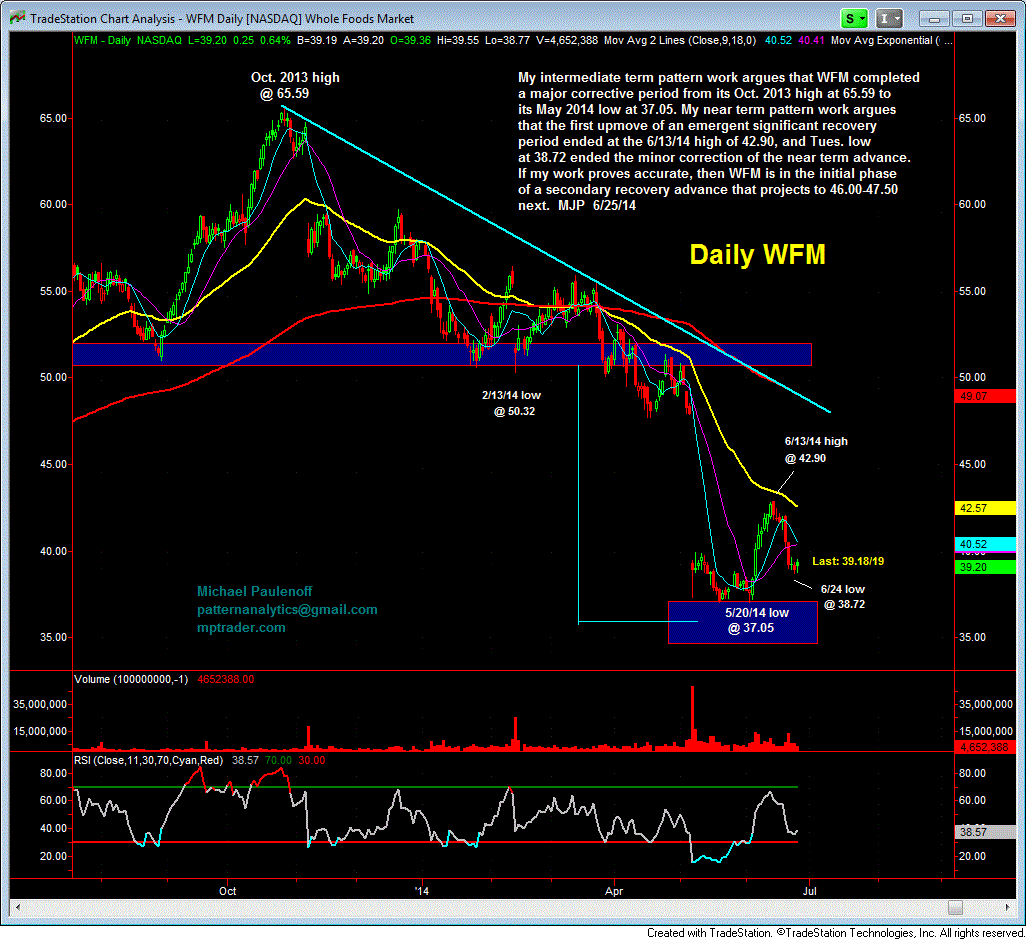Restore down the chart analysis window
This screenshot has width=1026, height=939.
pyautogui.click(x=967, y=18)
